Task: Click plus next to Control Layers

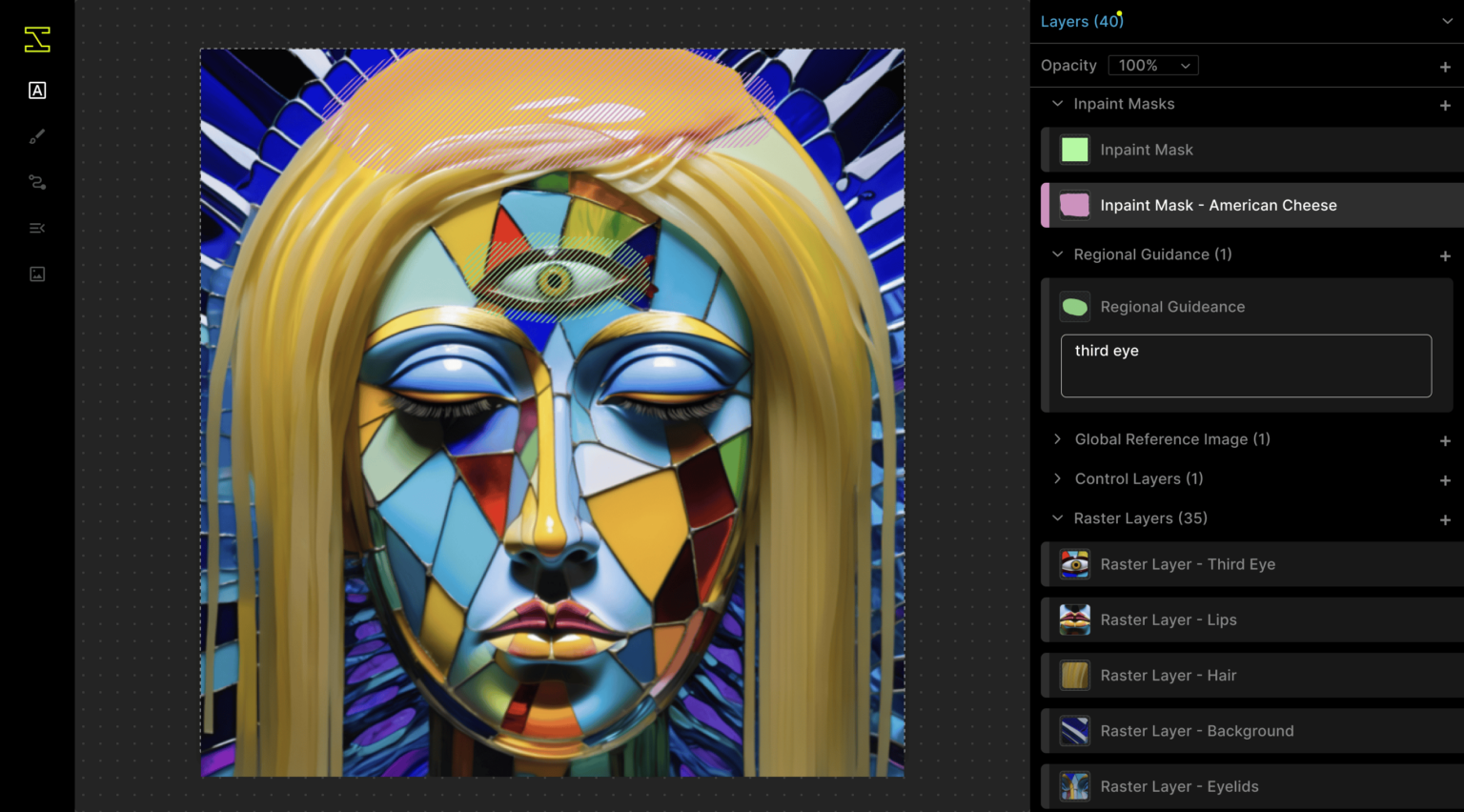Action: pyautogui.click(x=1445, y=479)
